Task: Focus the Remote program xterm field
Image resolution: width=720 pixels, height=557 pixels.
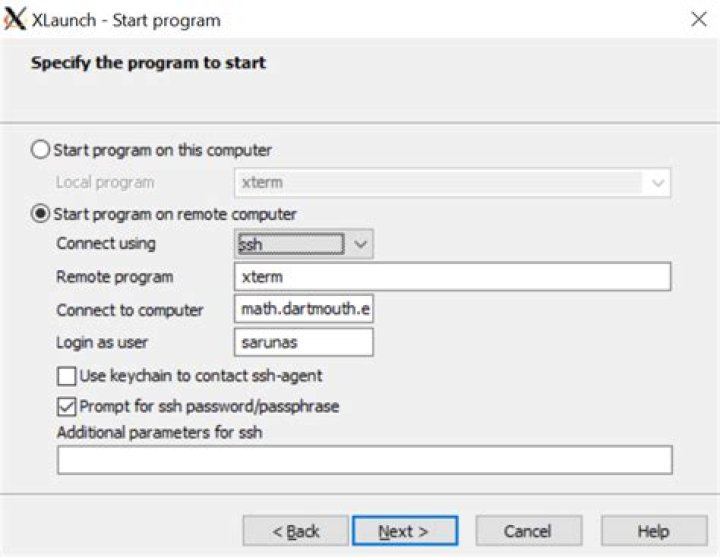Action: [x=452, y=276]
